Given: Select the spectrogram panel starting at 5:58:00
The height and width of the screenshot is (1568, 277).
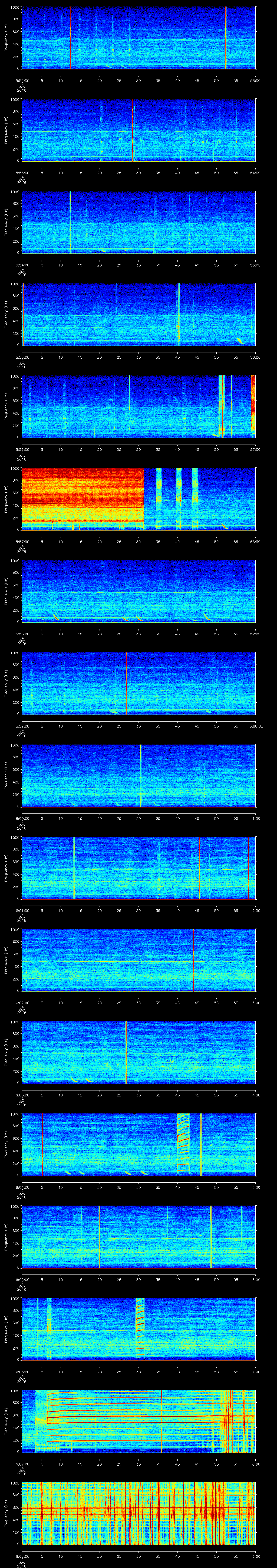Looking at the screenshot, I should (x=138, y=590).
